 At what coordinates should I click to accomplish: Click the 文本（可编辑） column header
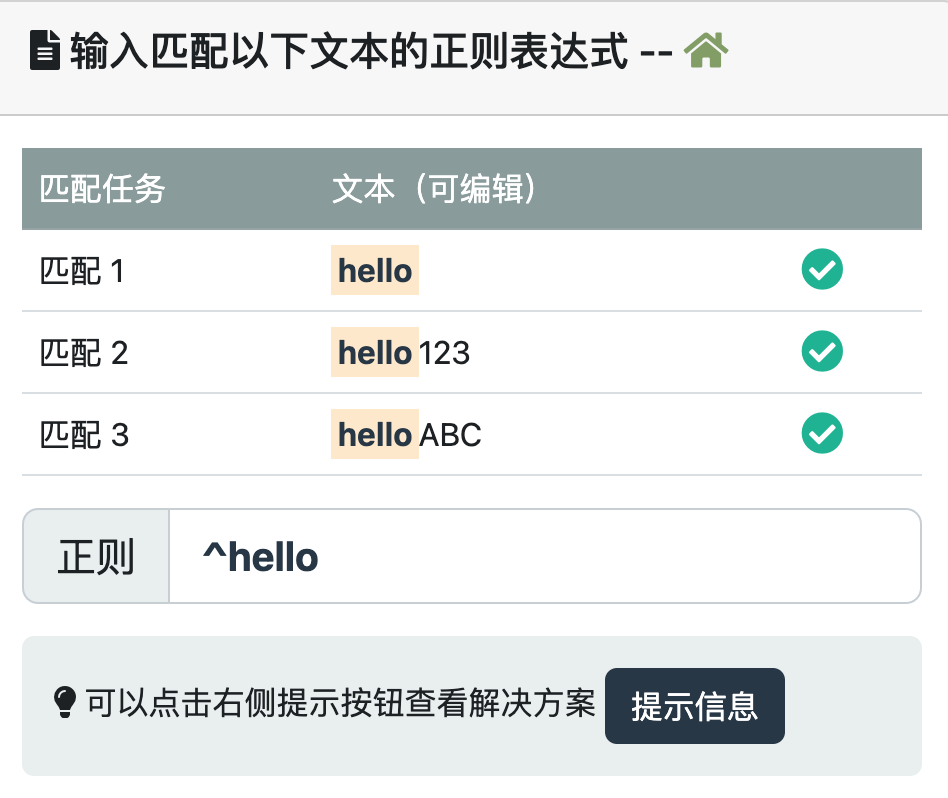436,189
